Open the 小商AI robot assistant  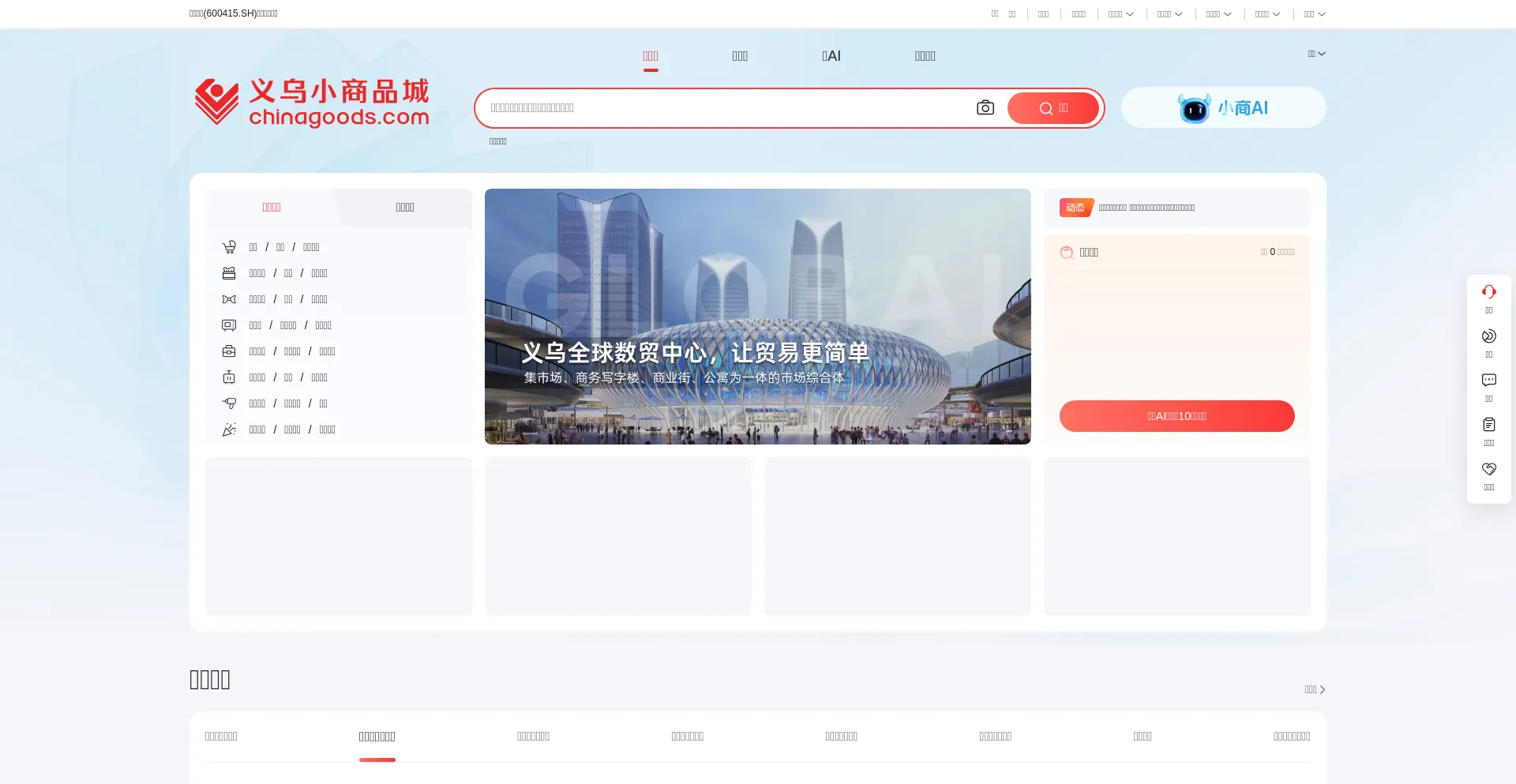point(1223,108)
